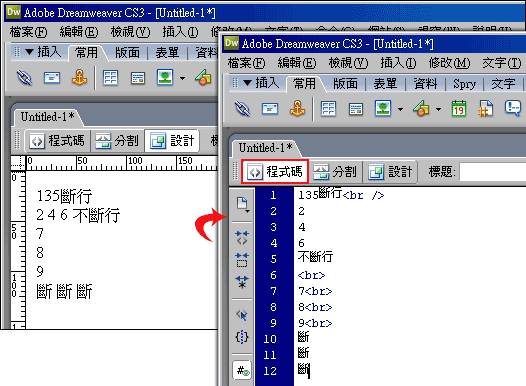Click the Hyperlink icon in front window
The width and height of the screenshot is (526, 386).
click(x=242, y=109)
